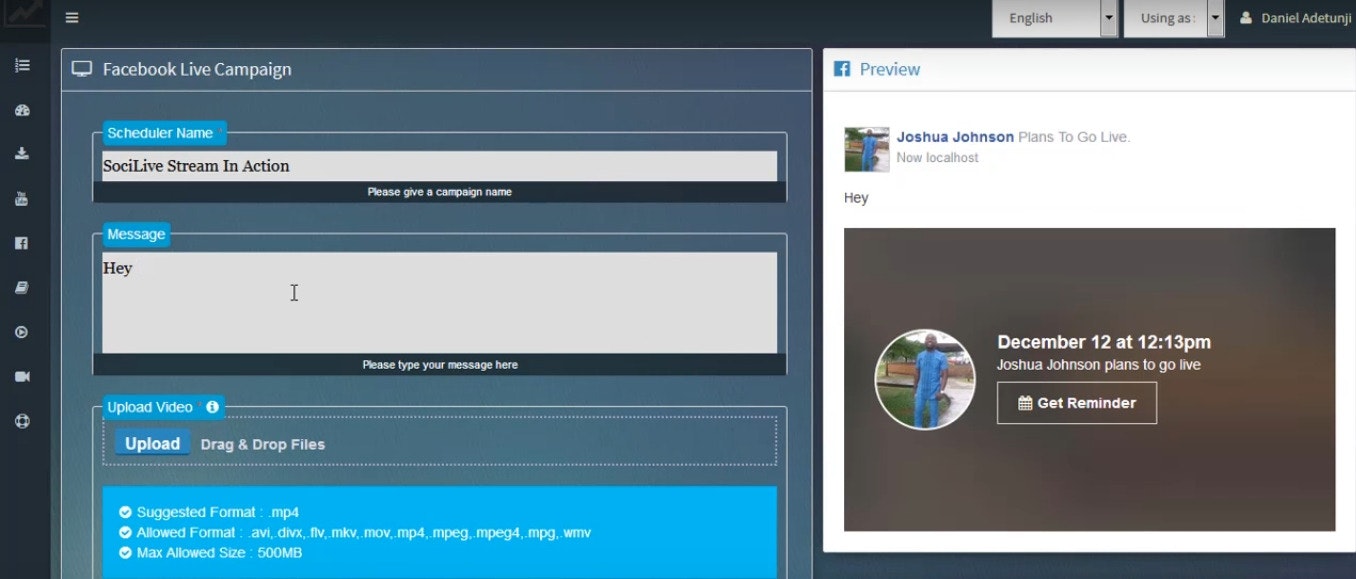
Task: Click the Max Allowed Size checkmark icon
Action: click(125, 552)
